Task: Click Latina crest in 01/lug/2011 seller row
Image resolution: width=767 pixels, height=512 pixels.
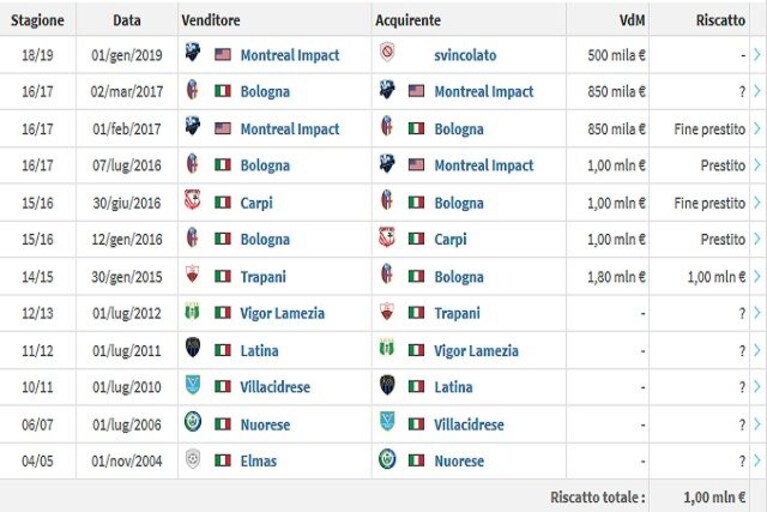Action: point(193,348)
